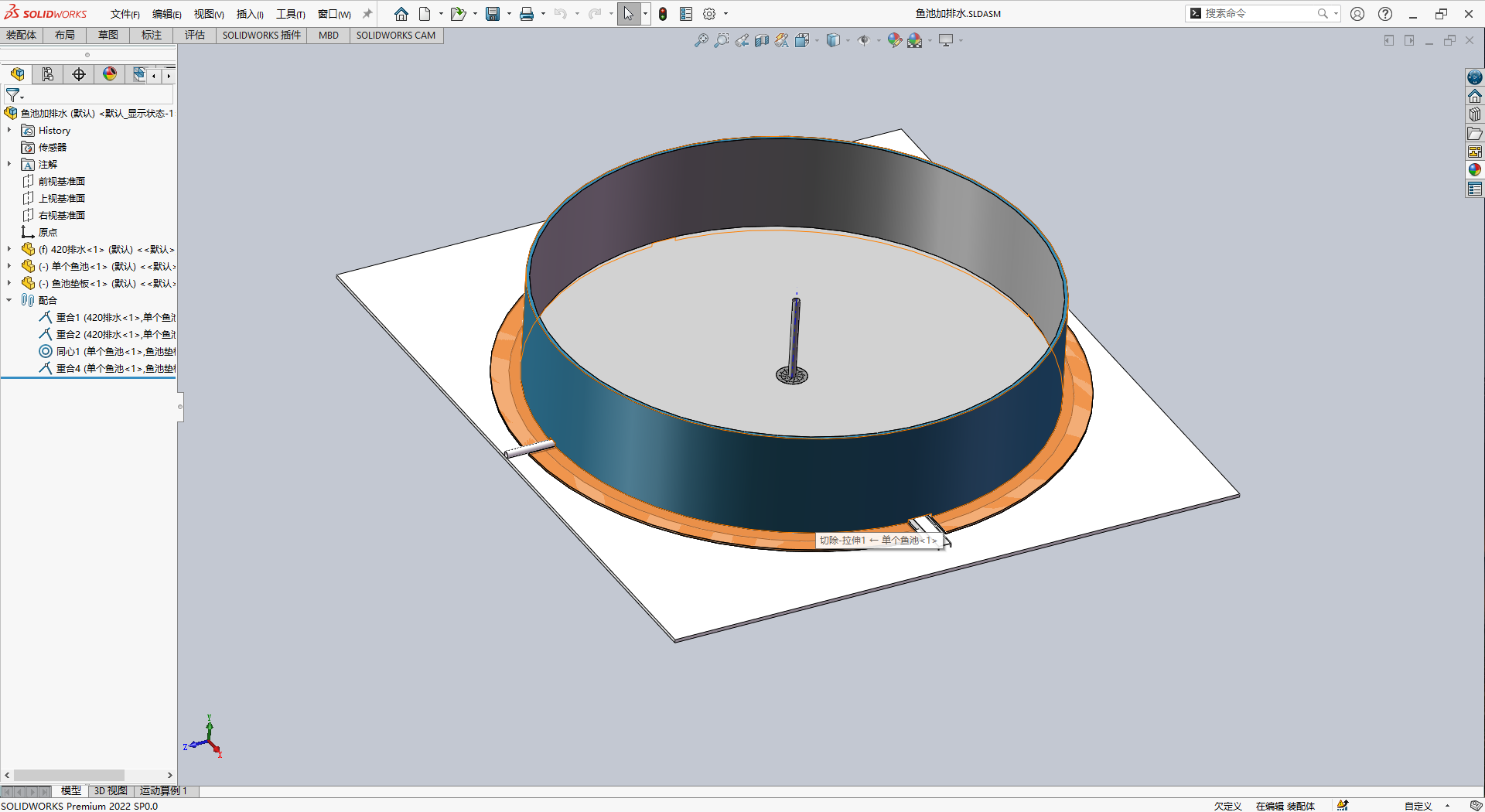Click Dynamic Annotation Views icon
The image size is (1485, 812).
click(x=782, y=40)
